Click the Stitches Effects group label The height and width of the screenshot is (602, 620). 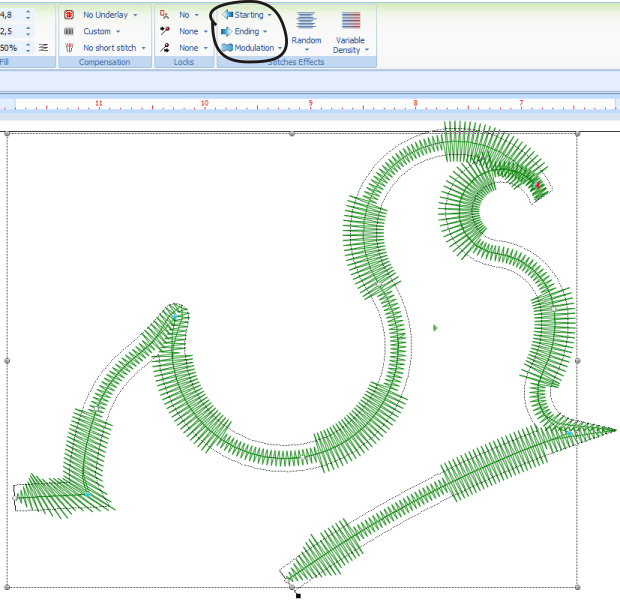pyautogui.click(x=296, y=62)
